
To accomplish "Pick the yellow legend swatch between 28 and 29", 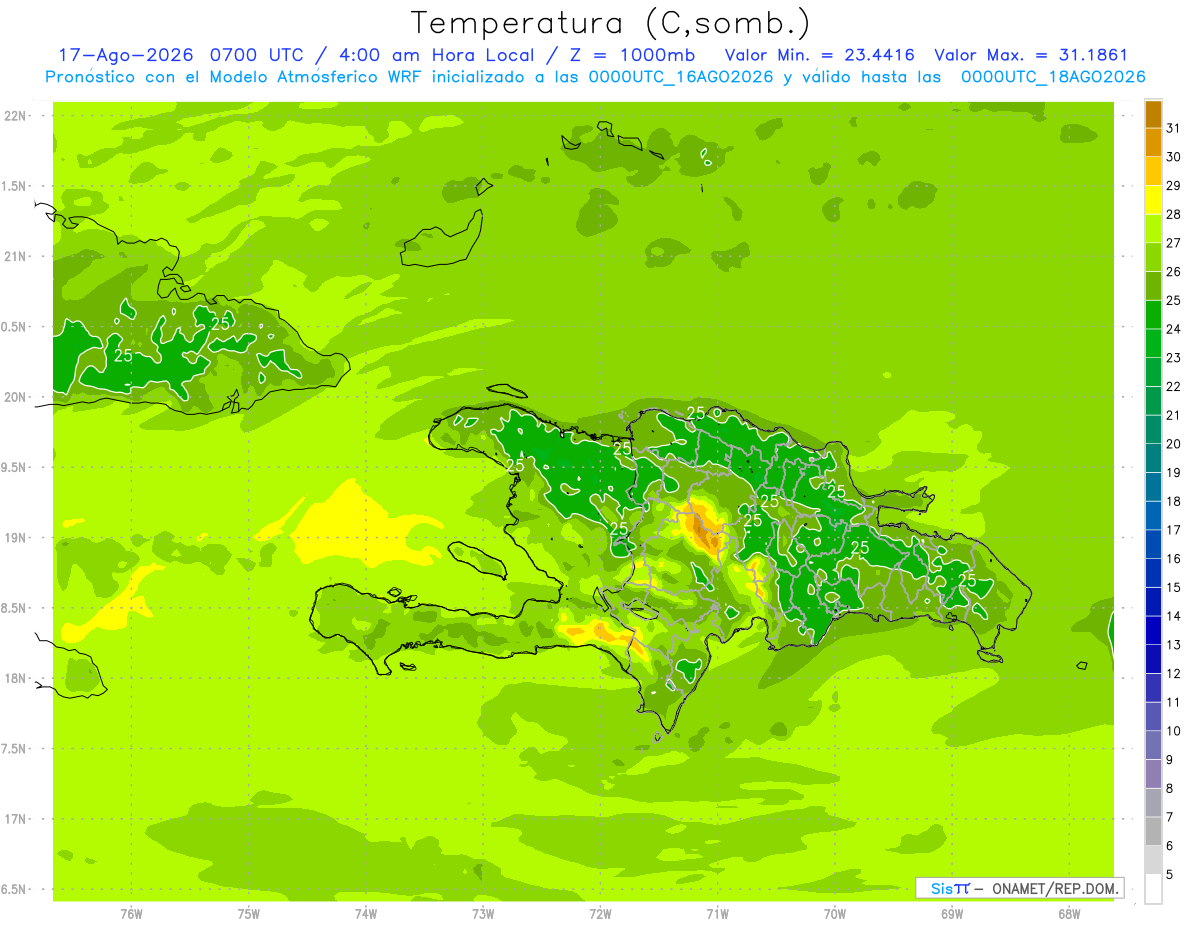I will click(1153, 200).
